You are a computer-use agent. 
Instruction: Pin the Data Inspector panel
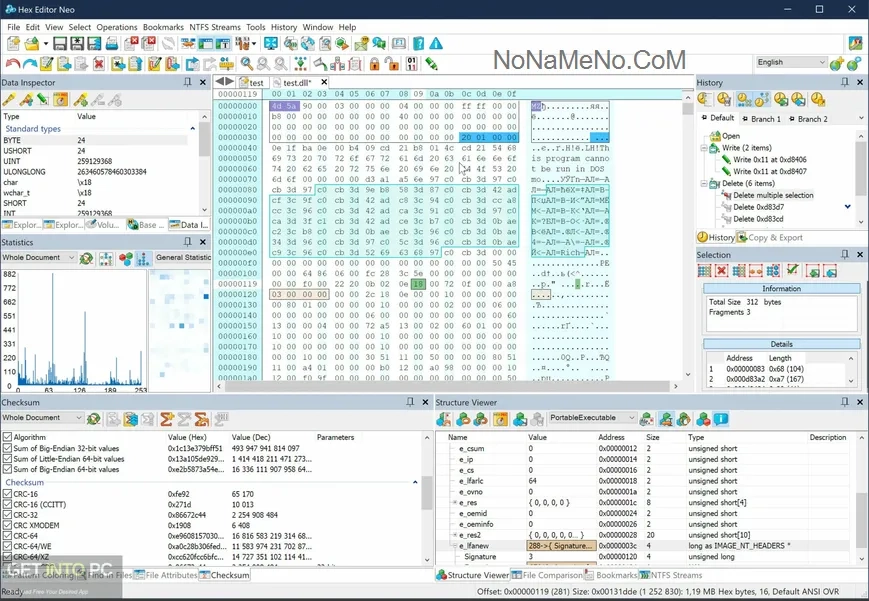click(x=188, y=82)
